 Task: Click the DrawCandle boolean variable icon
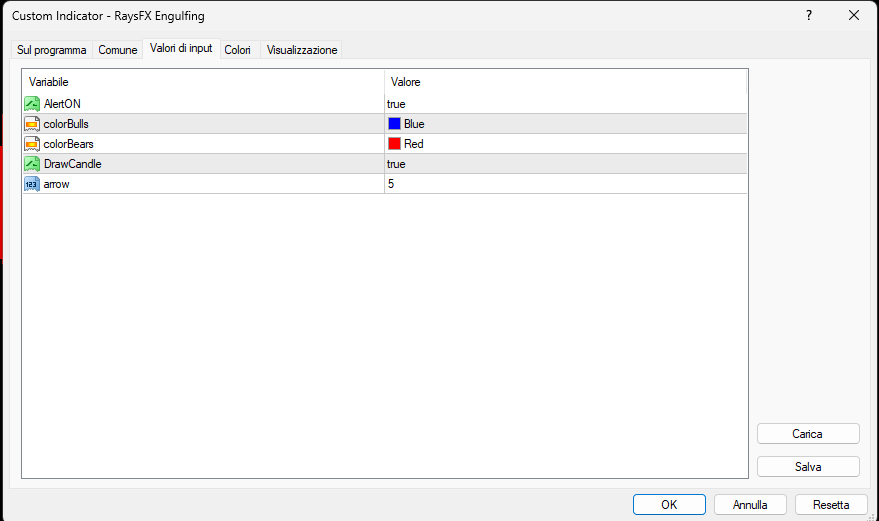[32, 164]
